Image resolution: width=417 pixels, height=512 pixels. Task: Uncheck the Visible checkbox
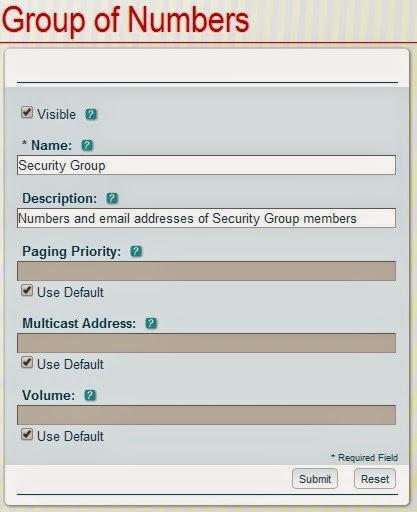(27, 112)
